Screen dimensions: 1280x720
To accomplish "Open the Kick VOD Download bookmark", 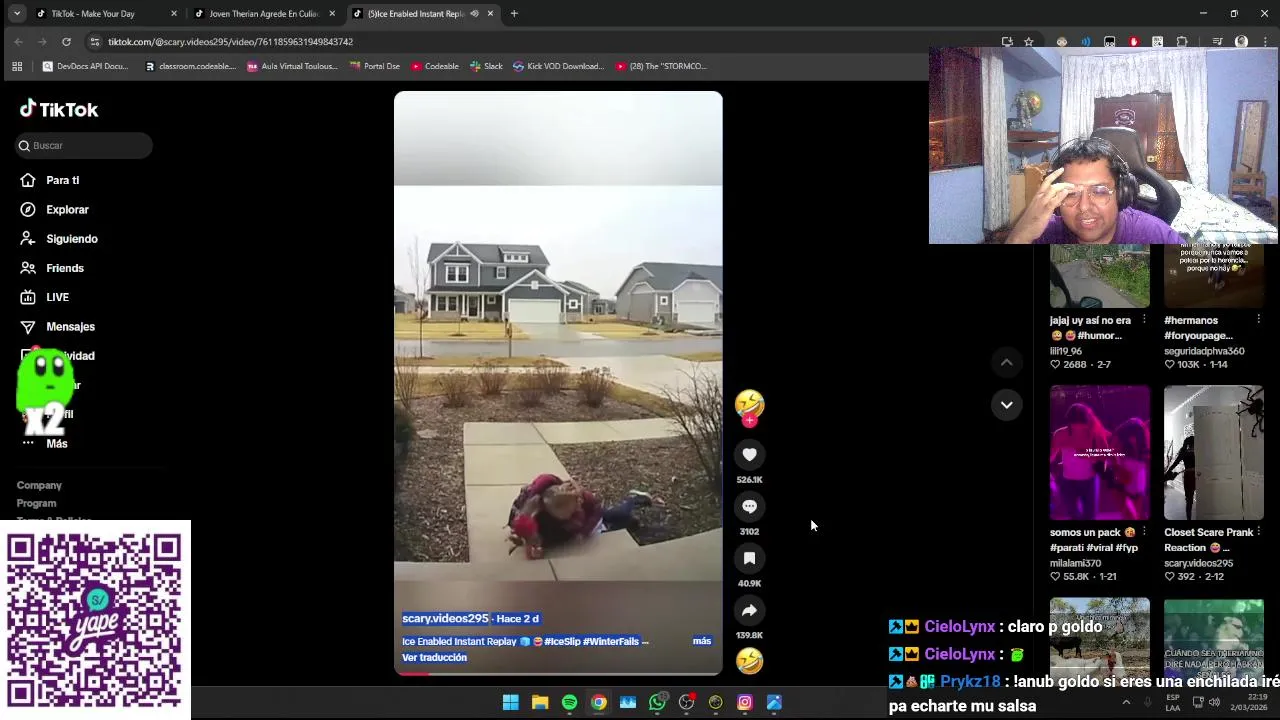I will click(x=558, y=66).
